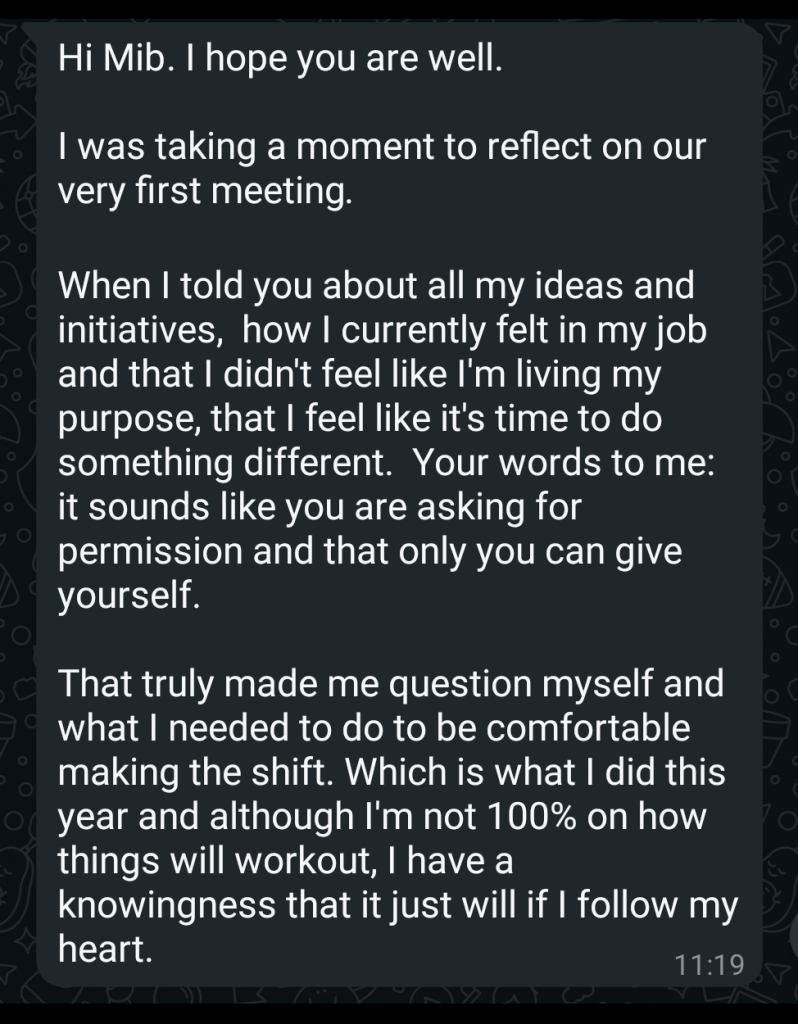
Task: Select the greeting line 'Hi Mib. I hope you are well.'
Action: click(x=280, y=59)
